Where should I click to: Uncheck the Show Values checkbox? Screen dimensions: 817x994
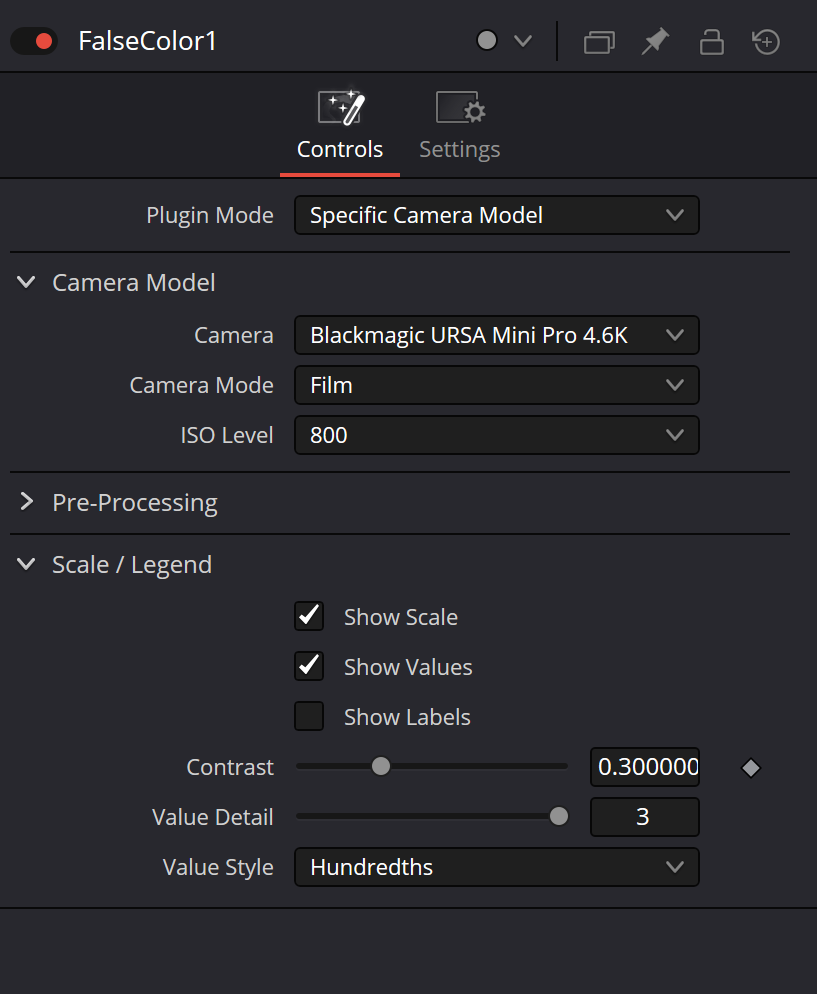coord(309,666)
